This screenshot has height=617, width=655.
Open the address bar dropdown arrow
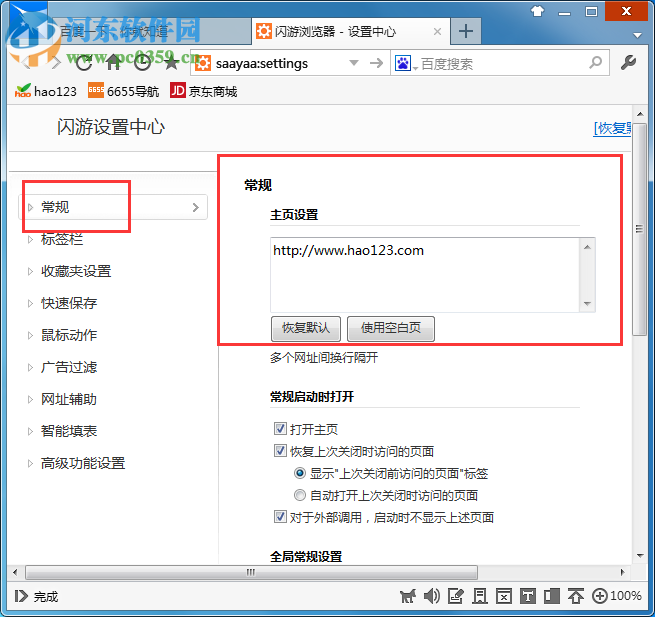[x=354, y=63]
